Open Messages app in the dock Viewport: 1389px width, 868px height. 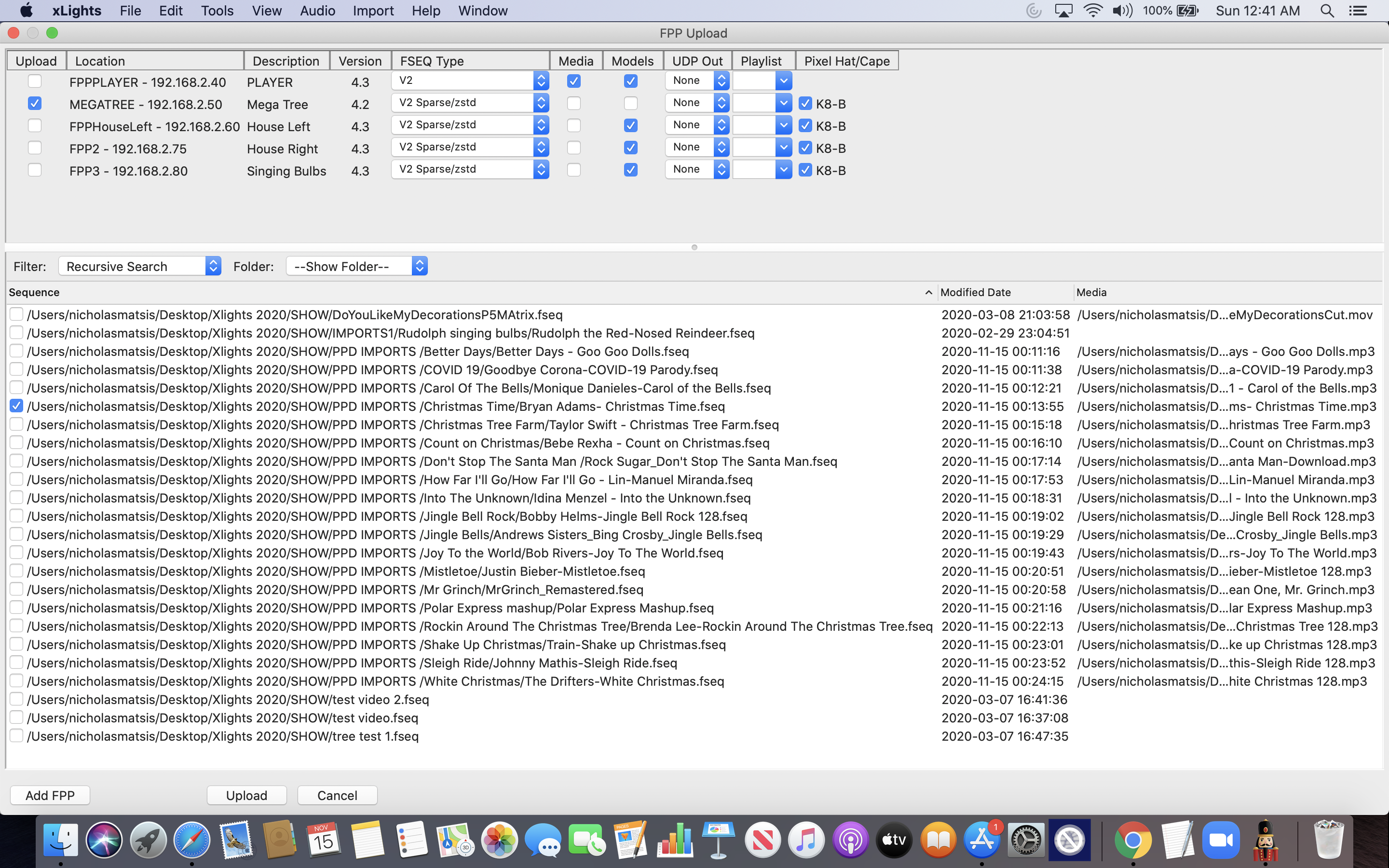pos(543,841)
